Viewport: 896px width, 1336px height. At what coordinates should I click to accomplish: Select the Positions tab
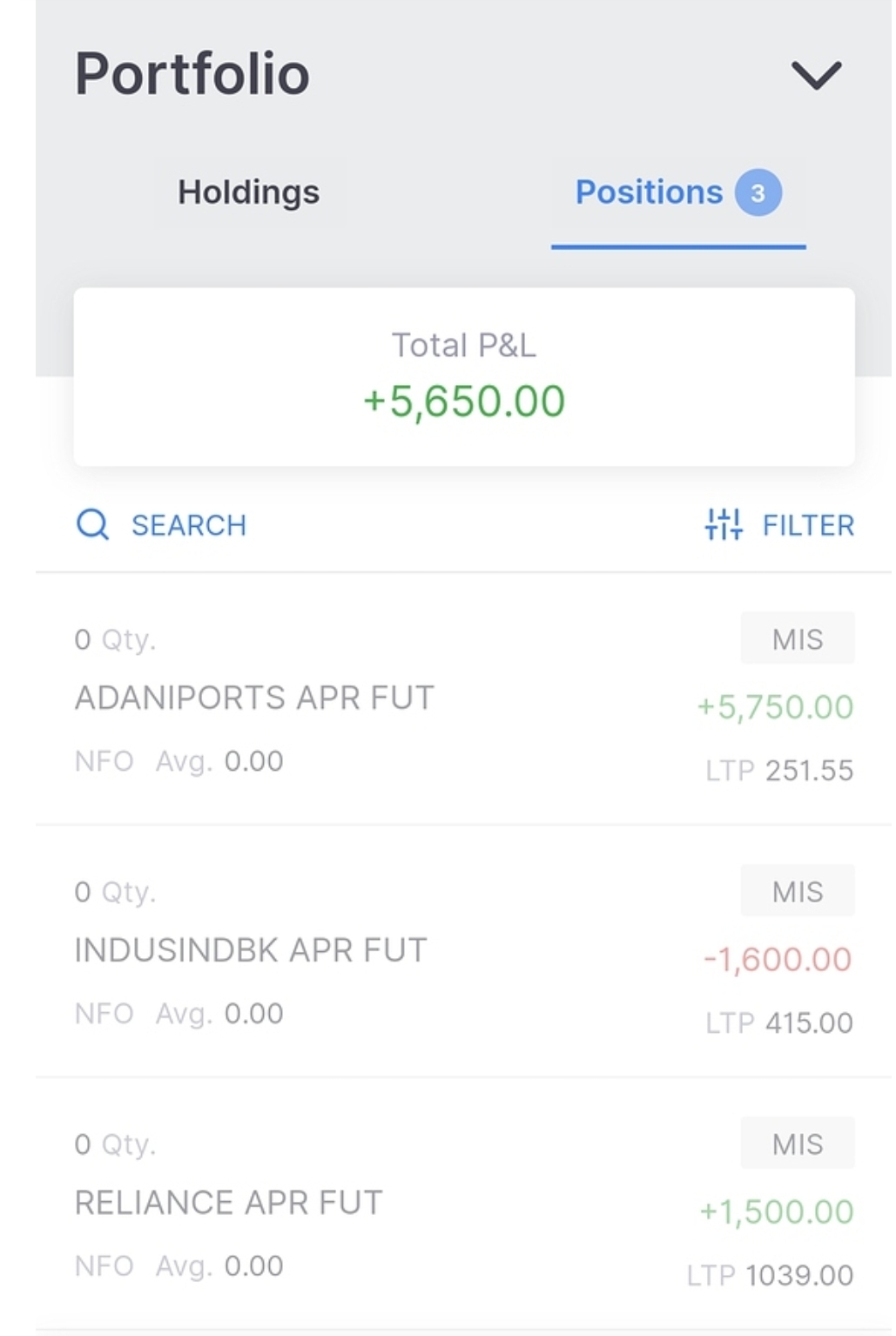pos(649,192)
